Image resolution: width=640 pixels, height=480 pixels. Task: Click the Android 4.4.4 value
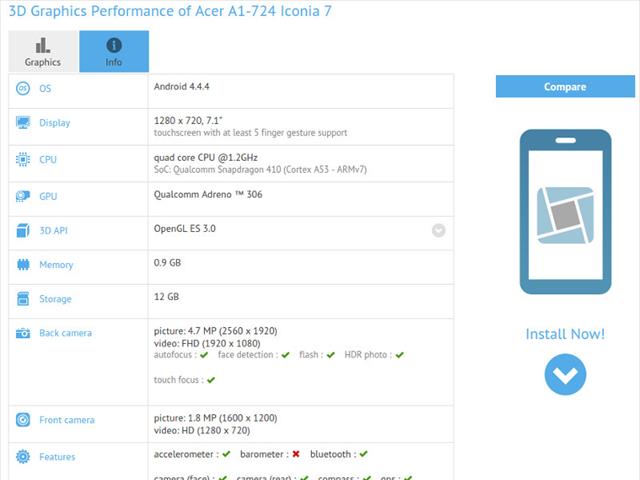[x=182, y=87]
